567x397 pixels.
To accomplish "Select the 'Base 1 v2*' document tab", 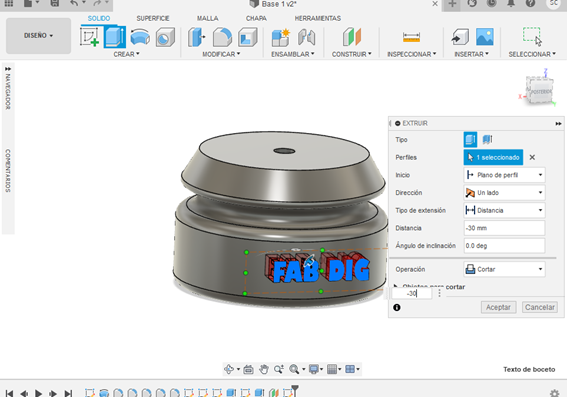I will coord(273,4).
